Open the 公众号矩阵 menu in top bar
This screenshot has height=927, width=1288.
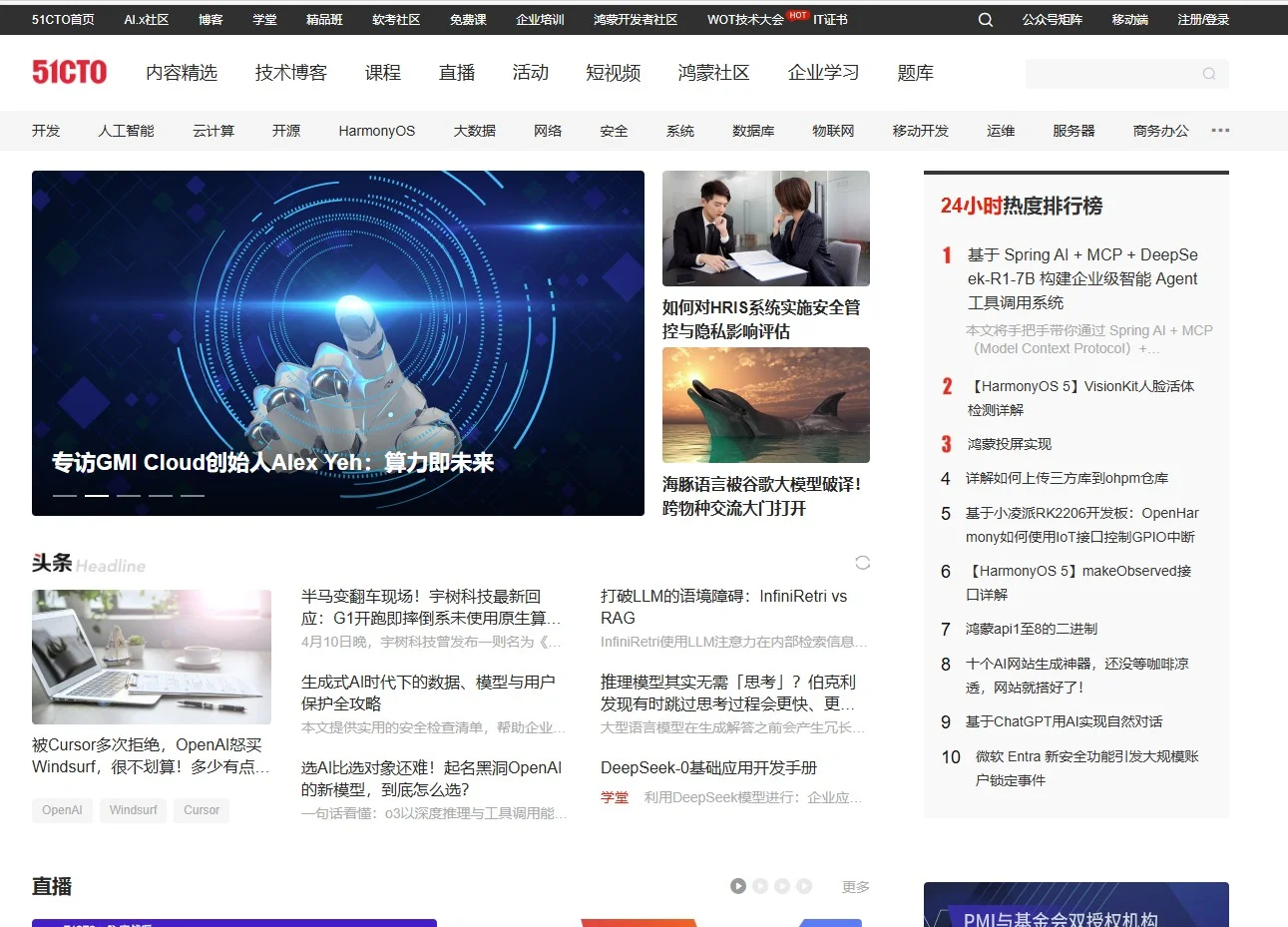click(1052, 19)
